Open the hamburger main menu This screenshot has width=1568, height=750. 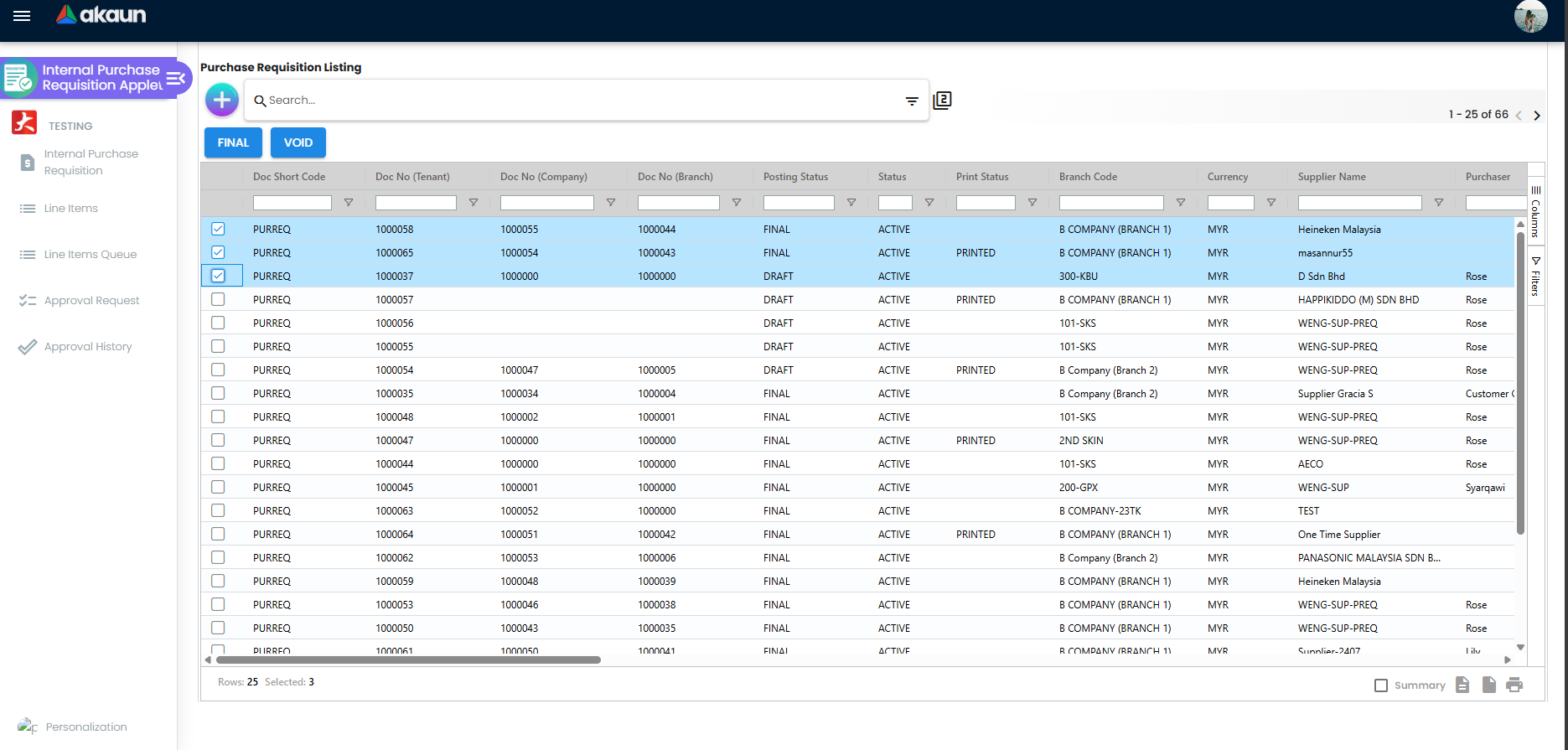pyautogui.click(x=22, y=16)
